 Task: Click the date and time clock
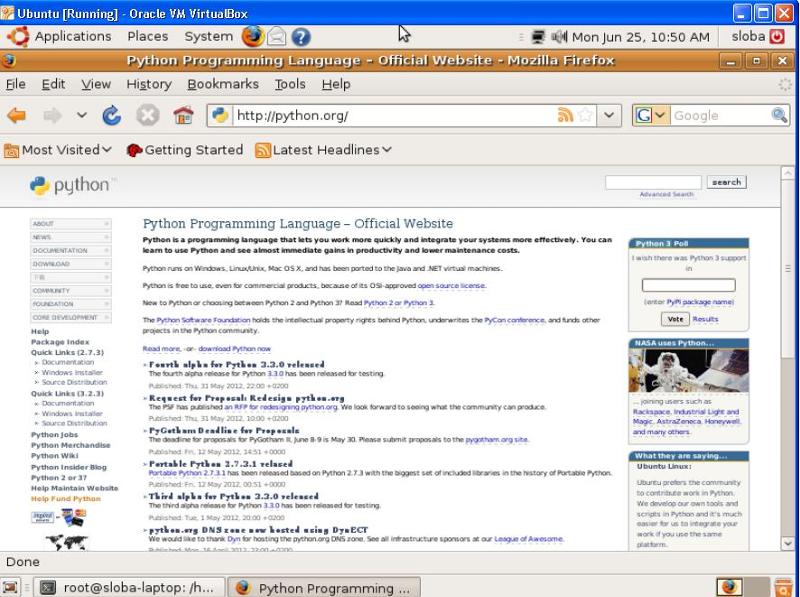640,37
